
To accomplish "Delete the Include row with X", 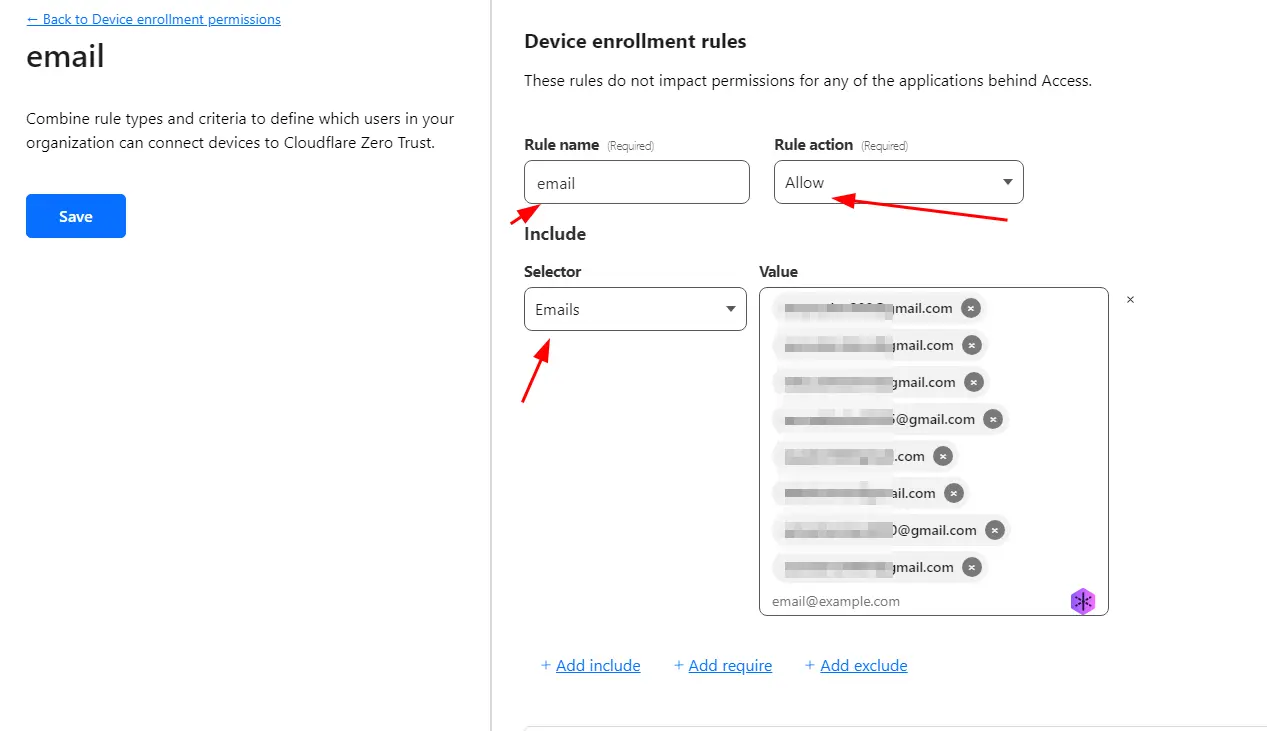I will [x=1130, y=299].
